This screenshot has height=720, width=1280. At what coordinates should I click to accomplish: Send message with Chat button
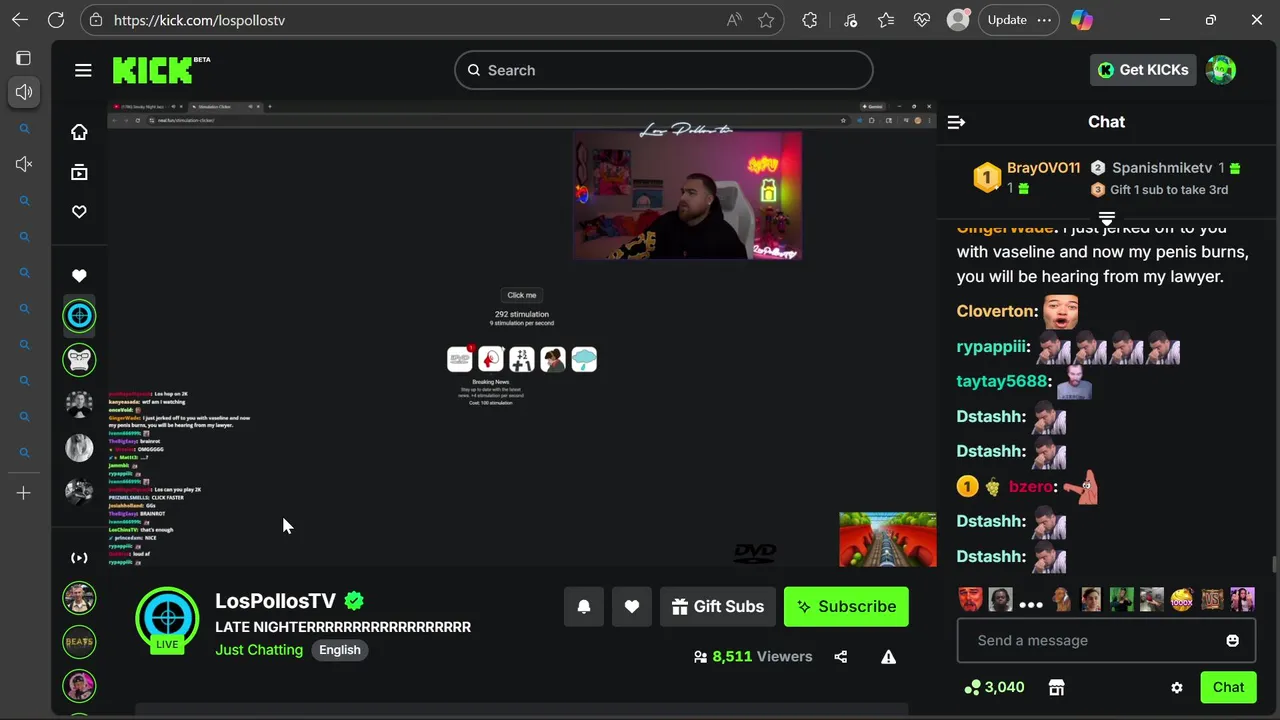pos(1228,687)
